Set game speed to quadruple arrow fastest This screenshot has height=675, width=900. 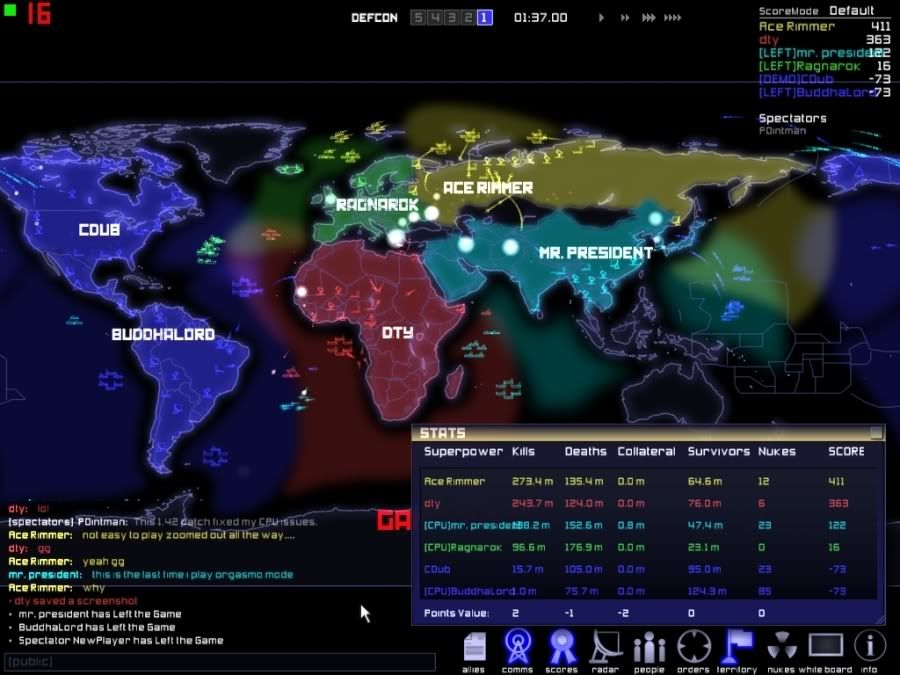click(x=674, y=18)
